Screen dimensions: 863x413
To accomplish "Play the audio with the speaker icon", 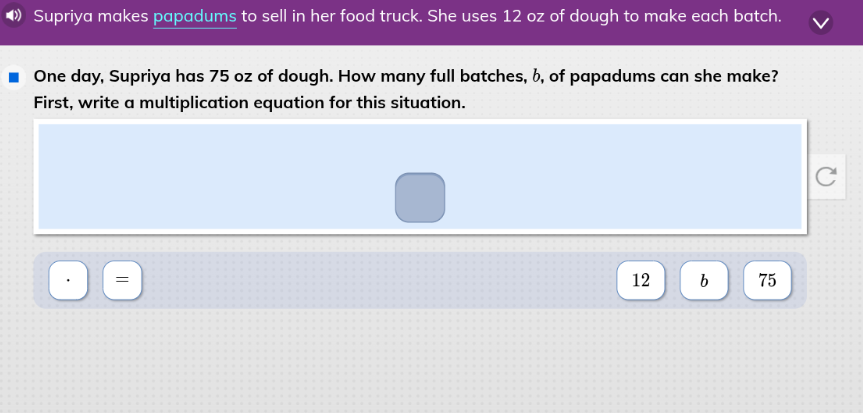I will (x=14, y=17).
